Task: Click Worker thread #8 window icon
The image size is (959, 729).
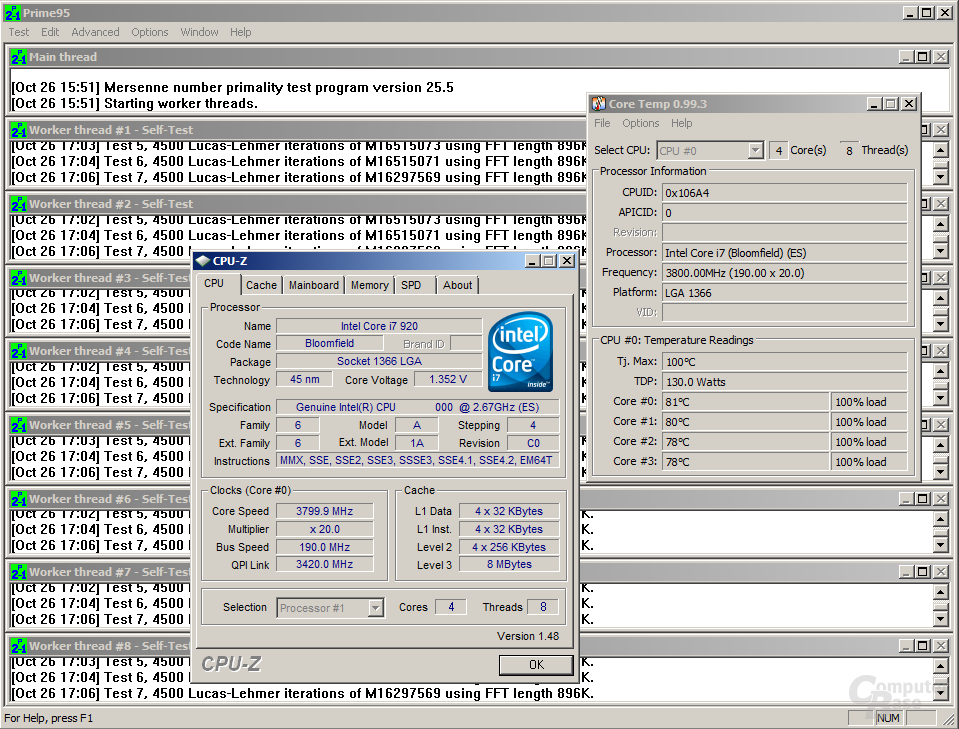Action: click(x=18, y=646)
